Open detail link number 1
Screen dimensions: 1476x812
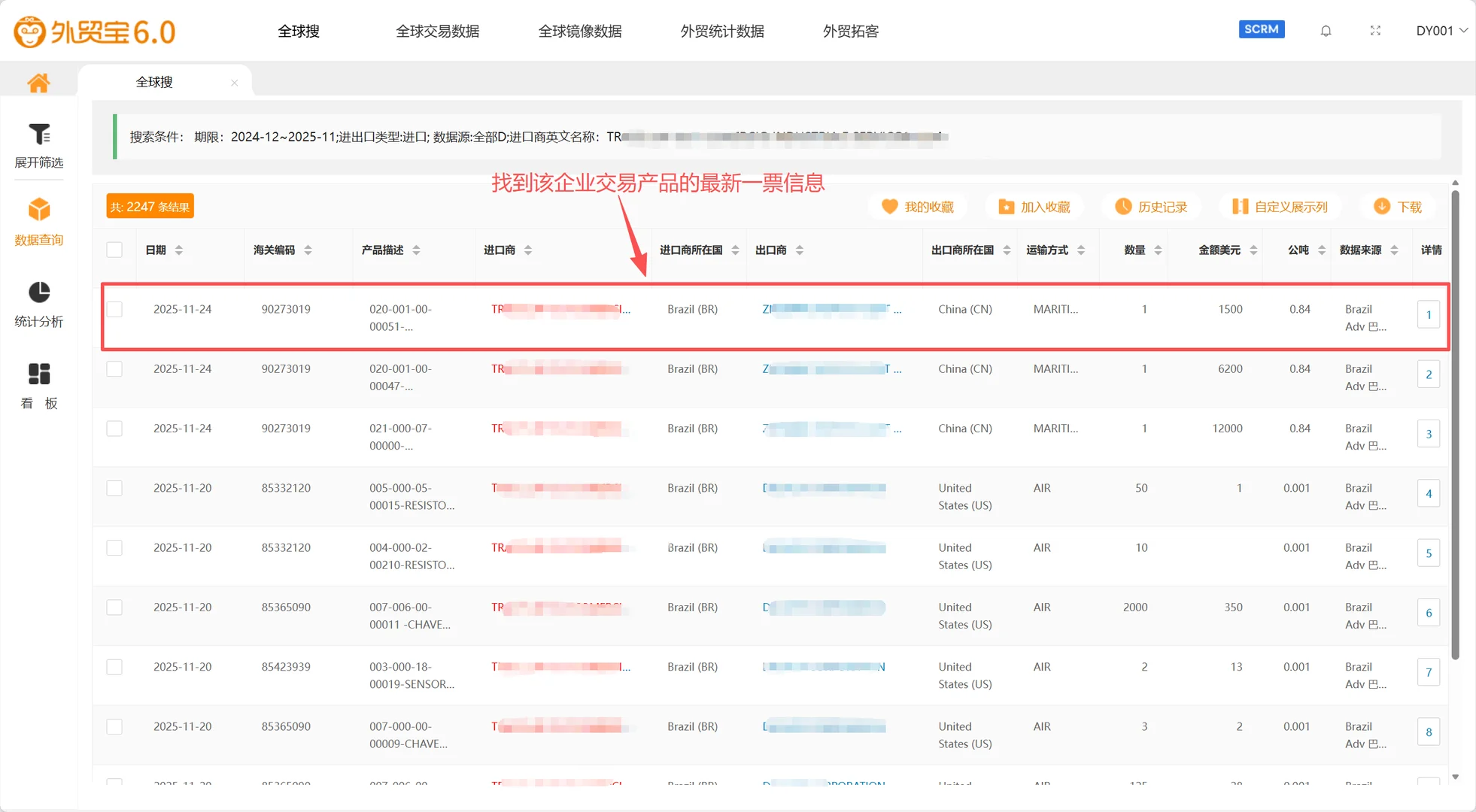click(1428, 315)
